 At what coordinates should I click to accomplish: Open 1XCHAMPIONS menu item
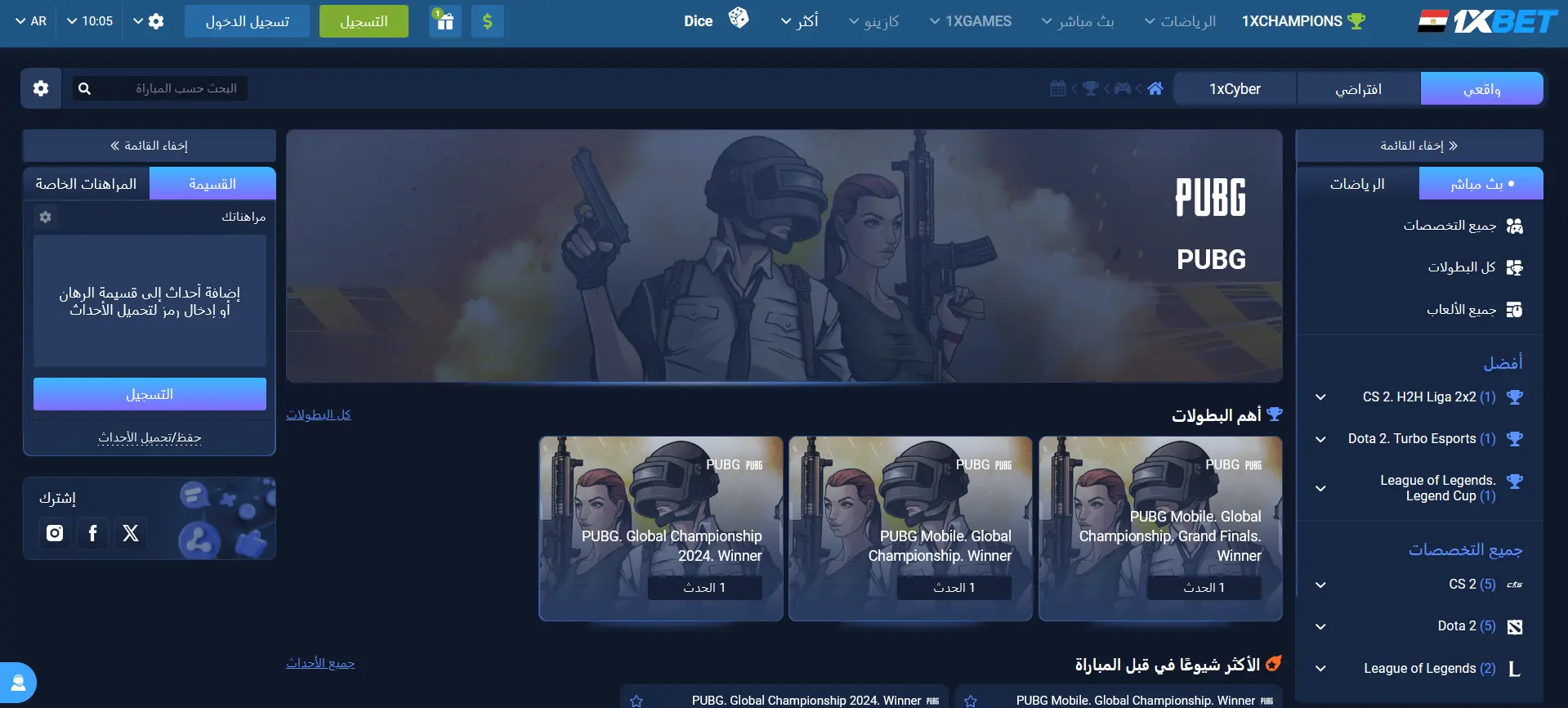click(x=1304, y=21)
